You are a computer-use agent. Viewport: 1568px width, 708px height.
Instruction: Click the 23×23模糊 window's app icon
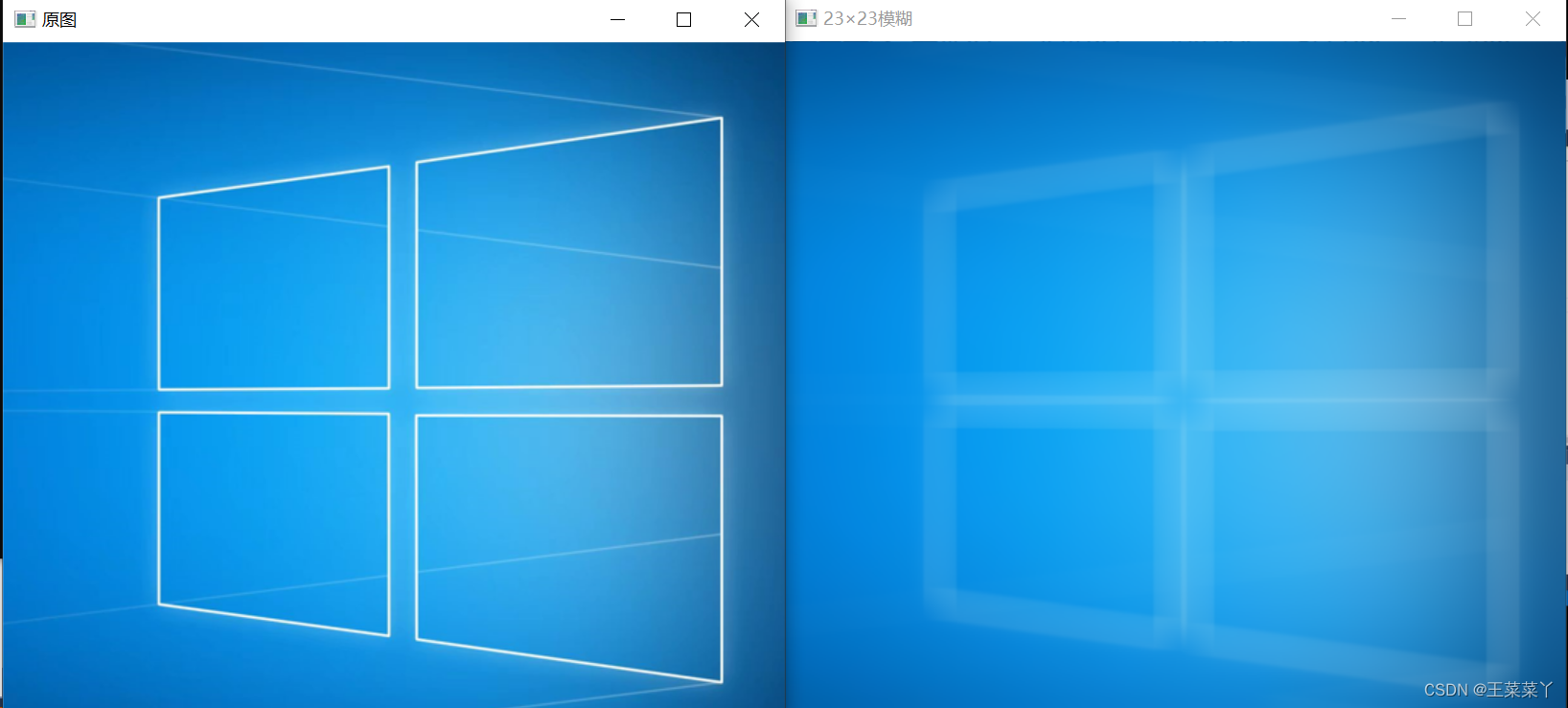pyautogui.click(x=806, y=18)
